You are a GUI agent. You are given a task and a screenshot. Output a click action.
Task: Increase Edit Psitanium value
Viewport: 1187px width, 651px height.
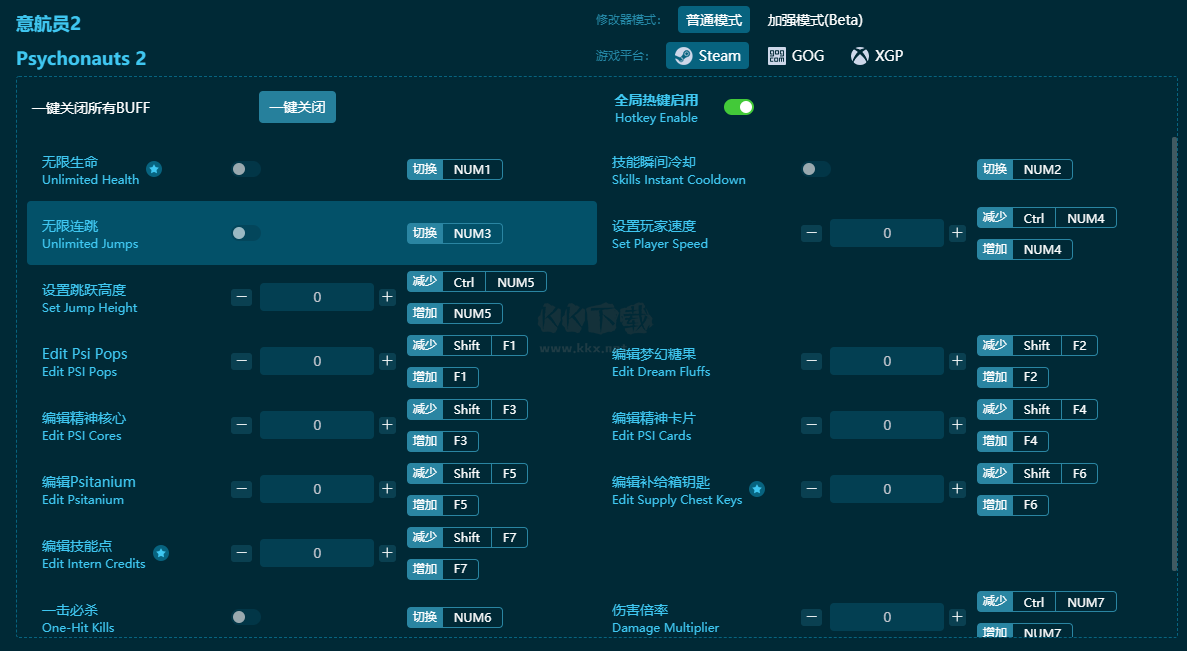[387, 489]
